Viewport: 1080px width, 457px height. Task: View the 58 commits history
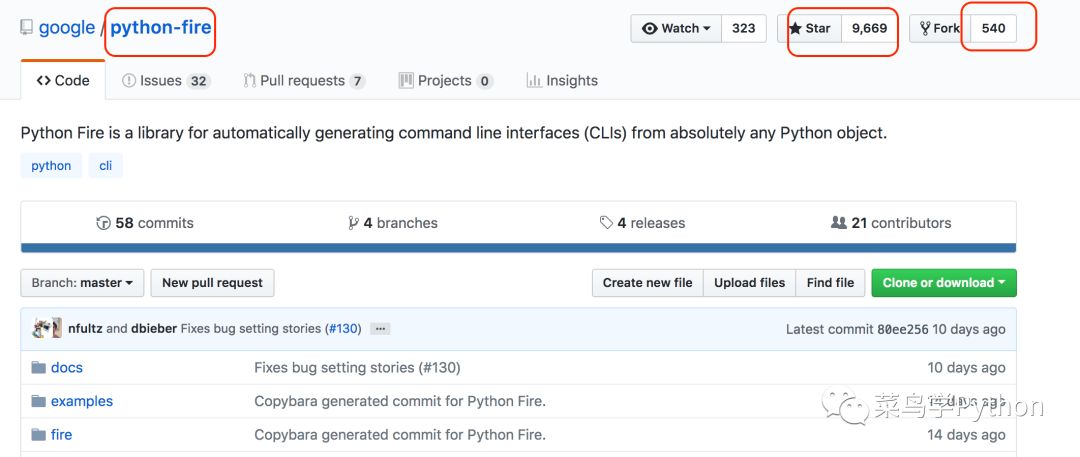(x=145, y=223)
